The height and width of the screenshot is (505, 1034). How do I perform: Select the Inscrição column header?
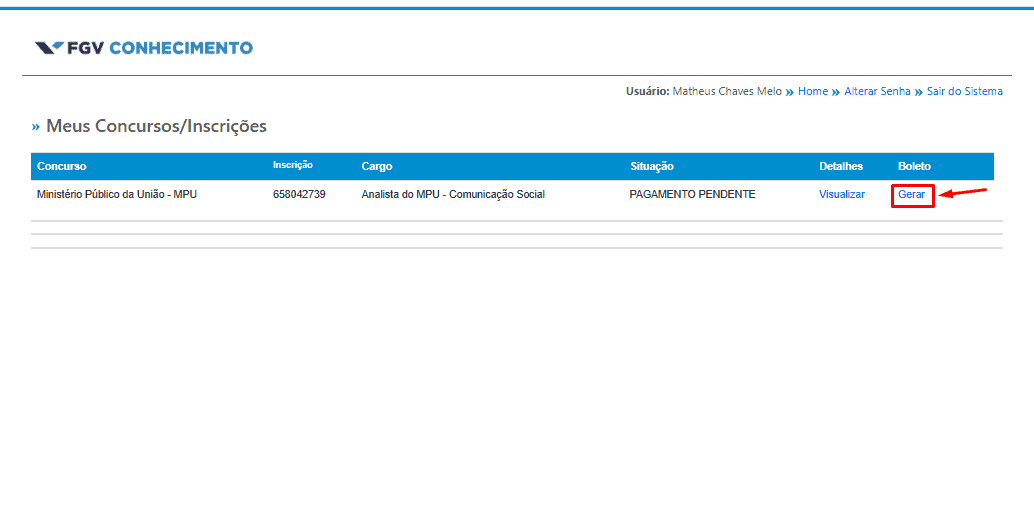[x=293, y=165]
